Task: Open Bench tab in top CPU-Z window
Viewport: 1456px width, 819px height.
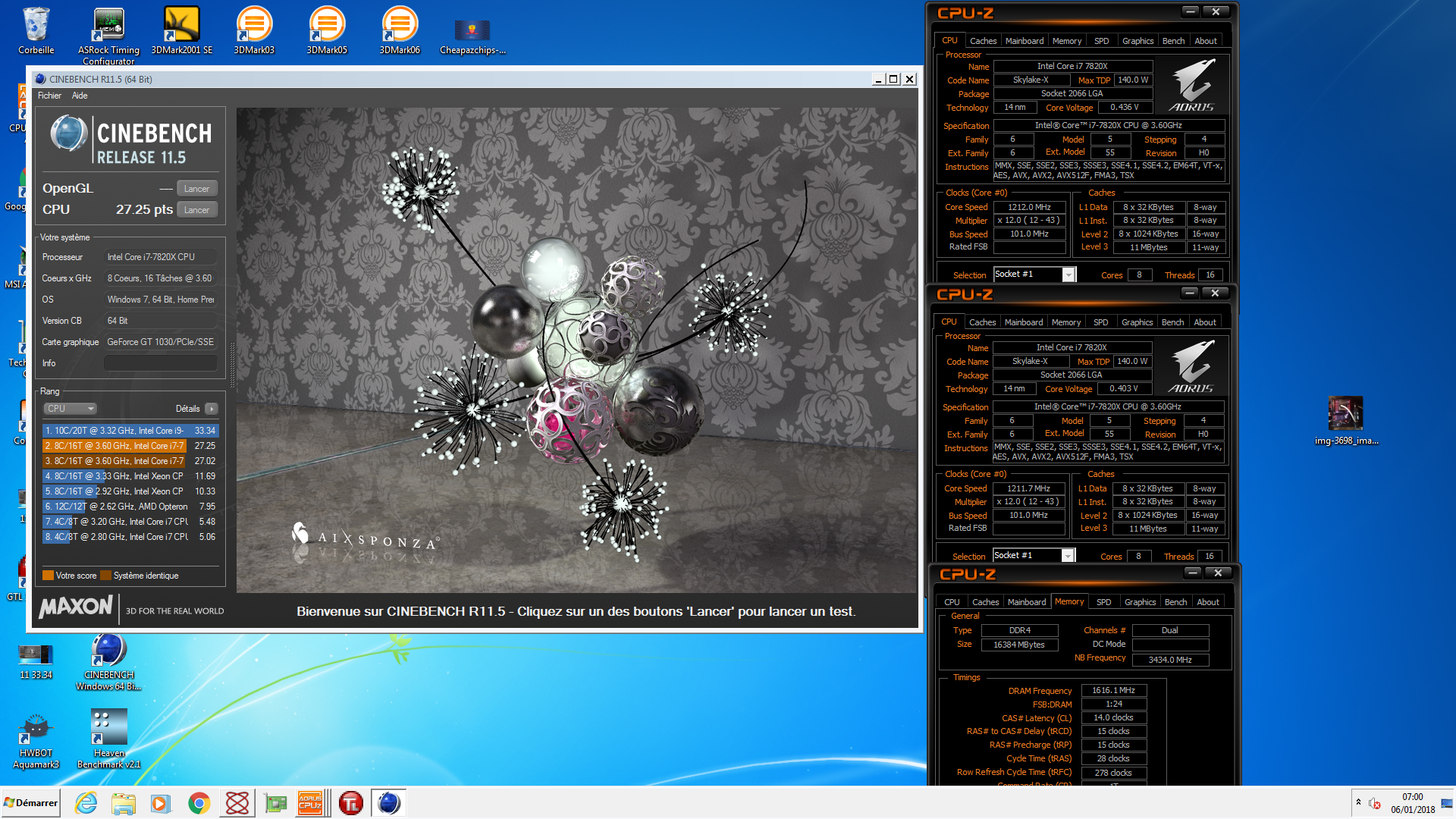Action: tap(1173, 41)
